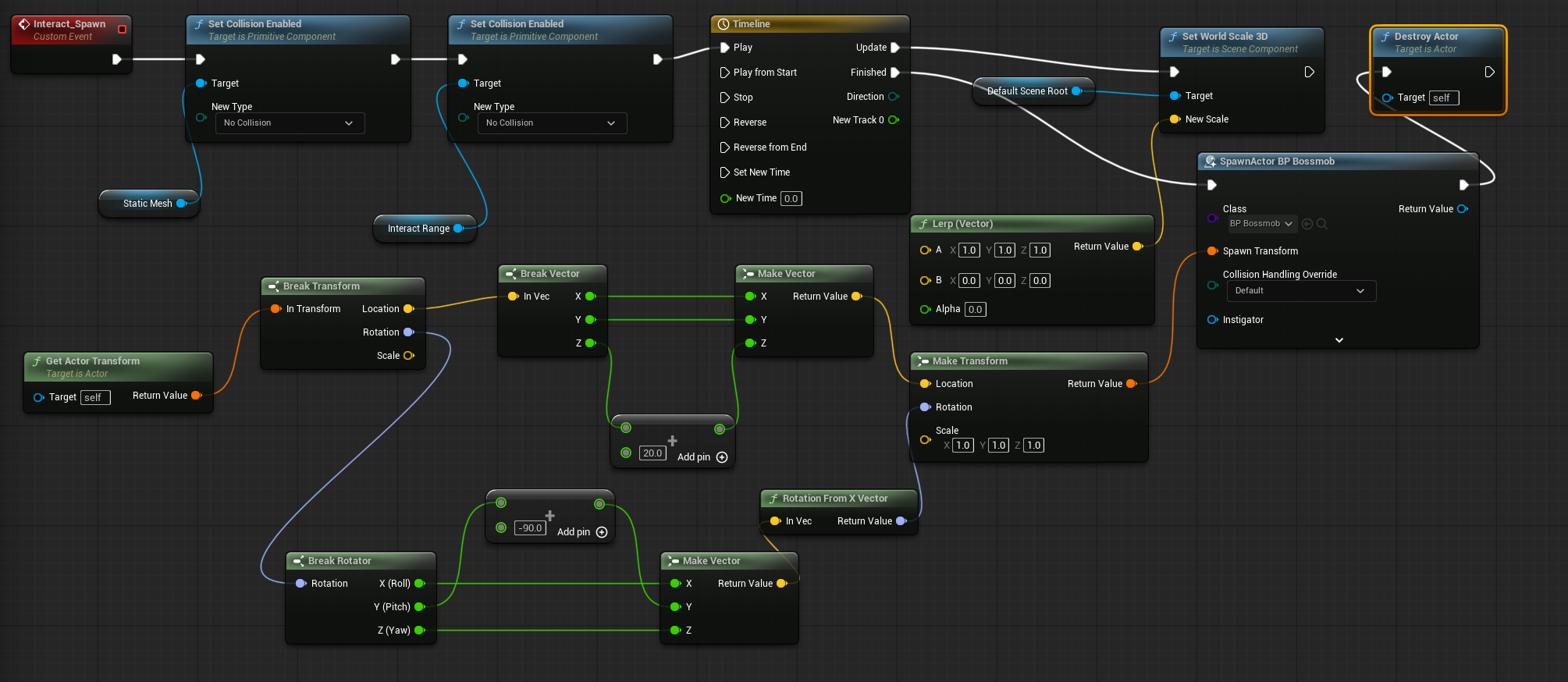Screen dimensions: 1568x682
Task: Click upper Make Vector Return Value pin
Action: pyautogui.click(x=857, y=297)
